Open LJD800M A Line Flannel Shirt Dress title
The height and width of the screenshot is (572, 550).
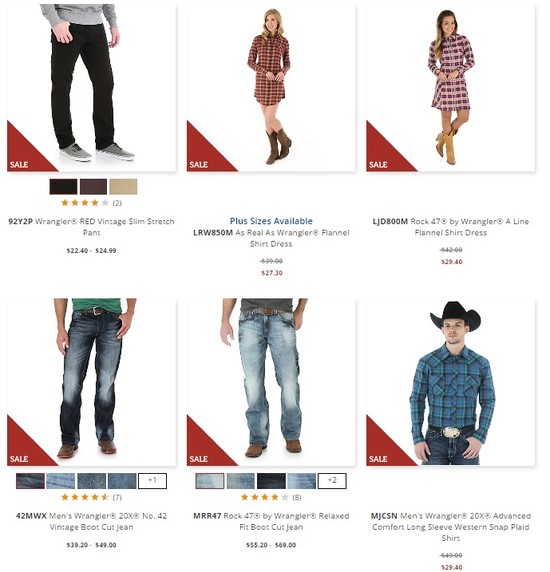pyautogui.click(x=451, y=227)
